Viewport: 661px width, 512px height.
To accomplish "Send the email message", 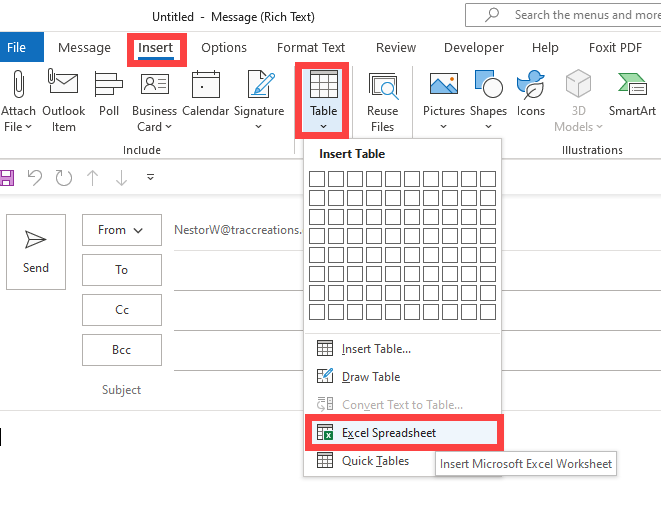I will (x=36, y=252).
